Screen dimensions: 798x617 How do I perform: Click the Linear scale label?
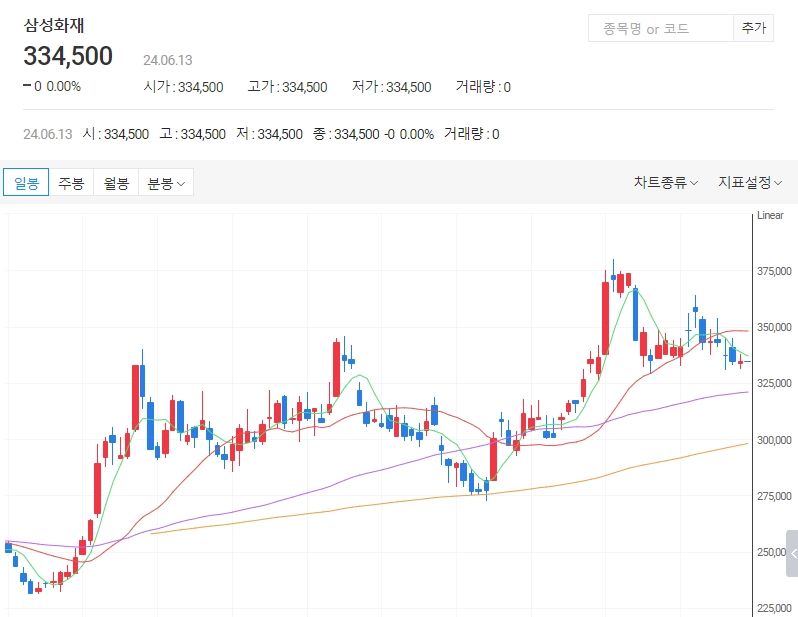tap(770, 215)
